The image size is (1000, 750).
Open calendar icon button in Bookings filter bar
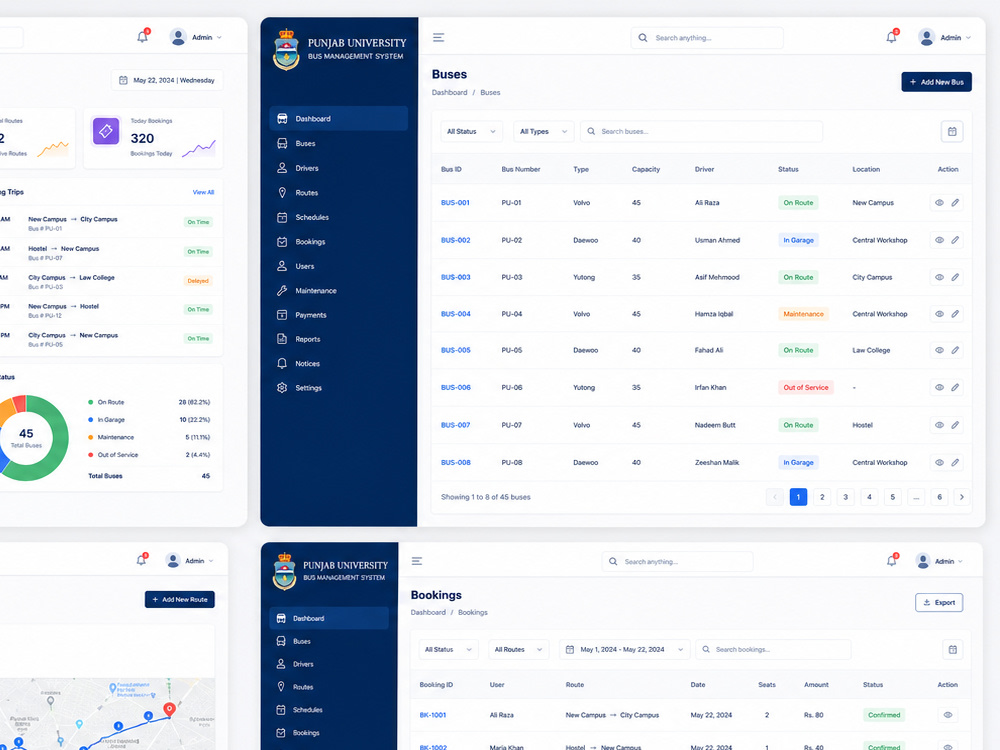click(x=952, y=650)
